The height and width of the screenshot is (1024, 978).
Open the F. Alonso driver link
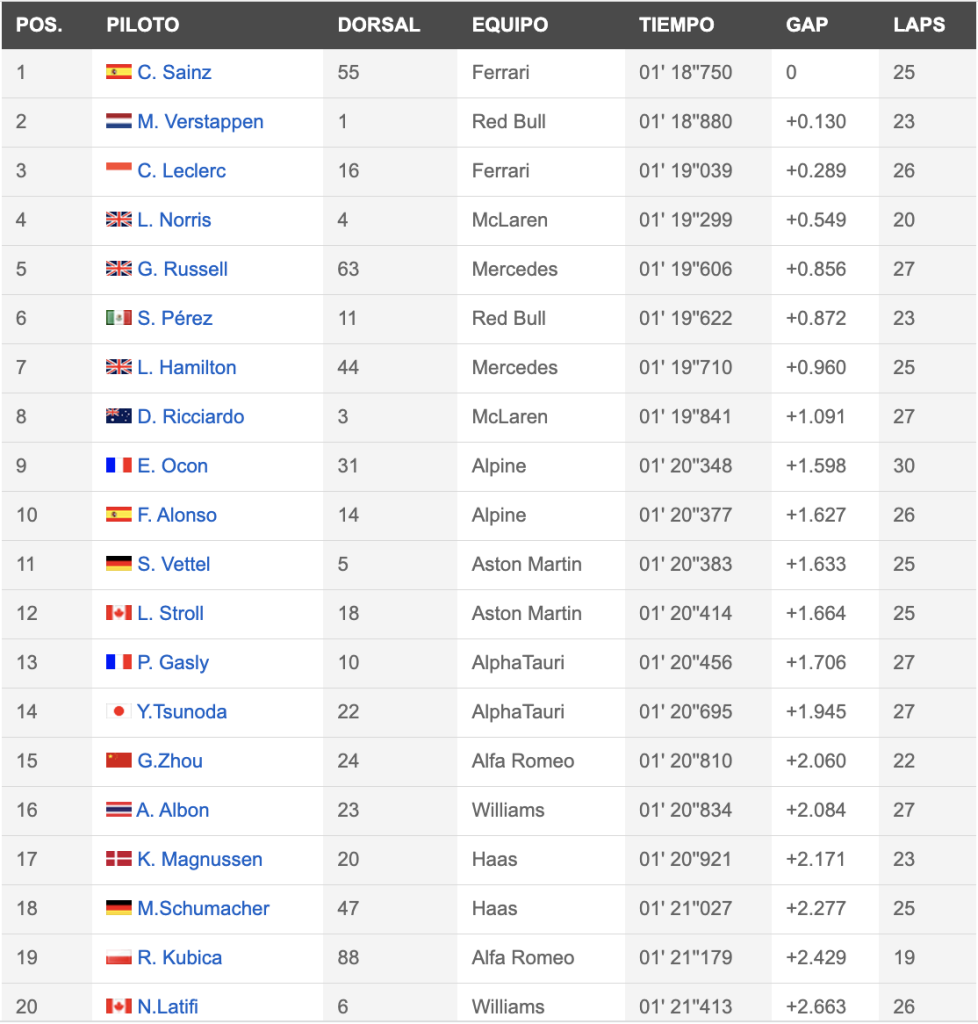click(x=177, y=515)
